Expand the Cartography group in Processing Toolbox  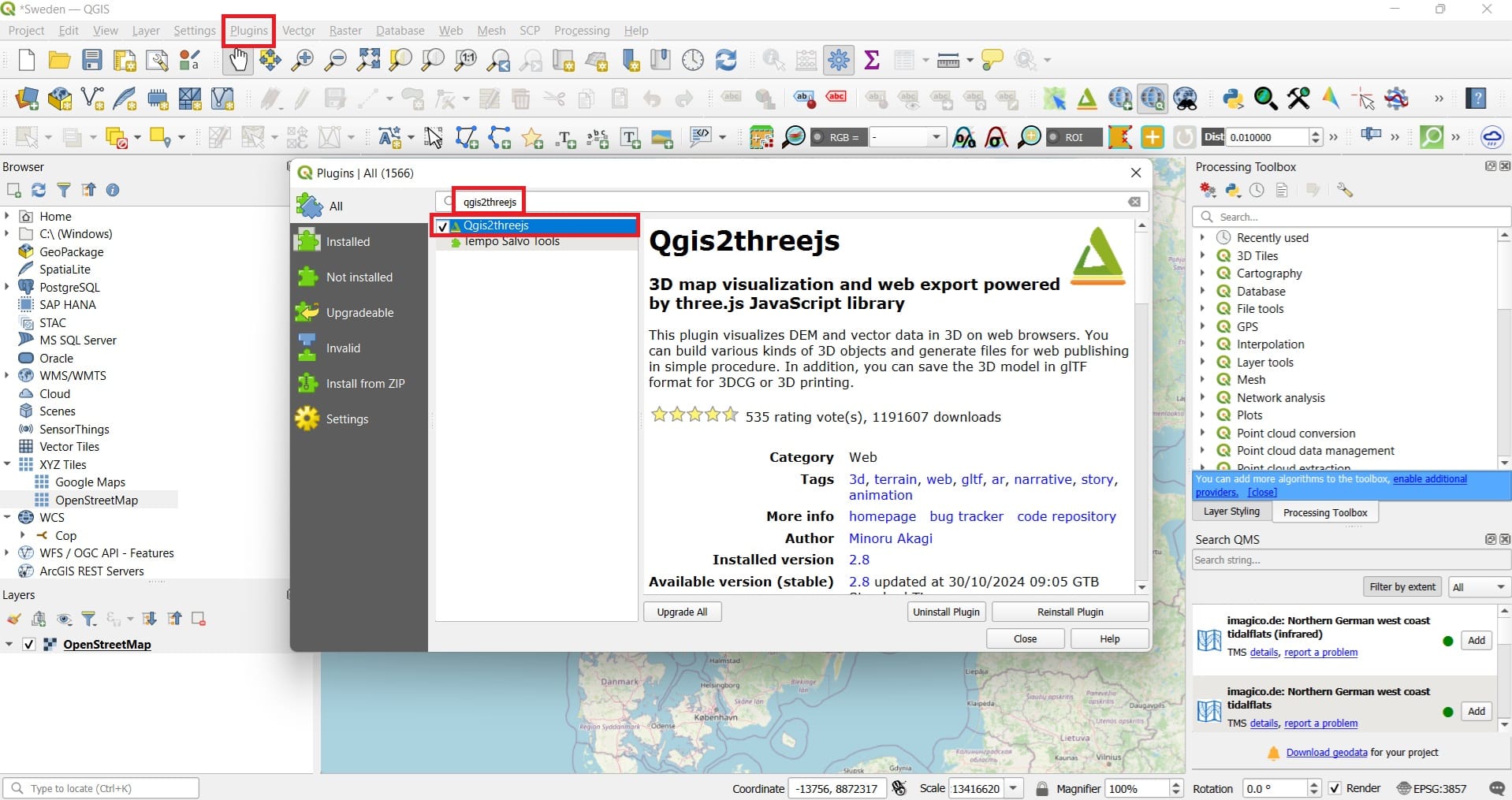click(x=1202, y=273)
